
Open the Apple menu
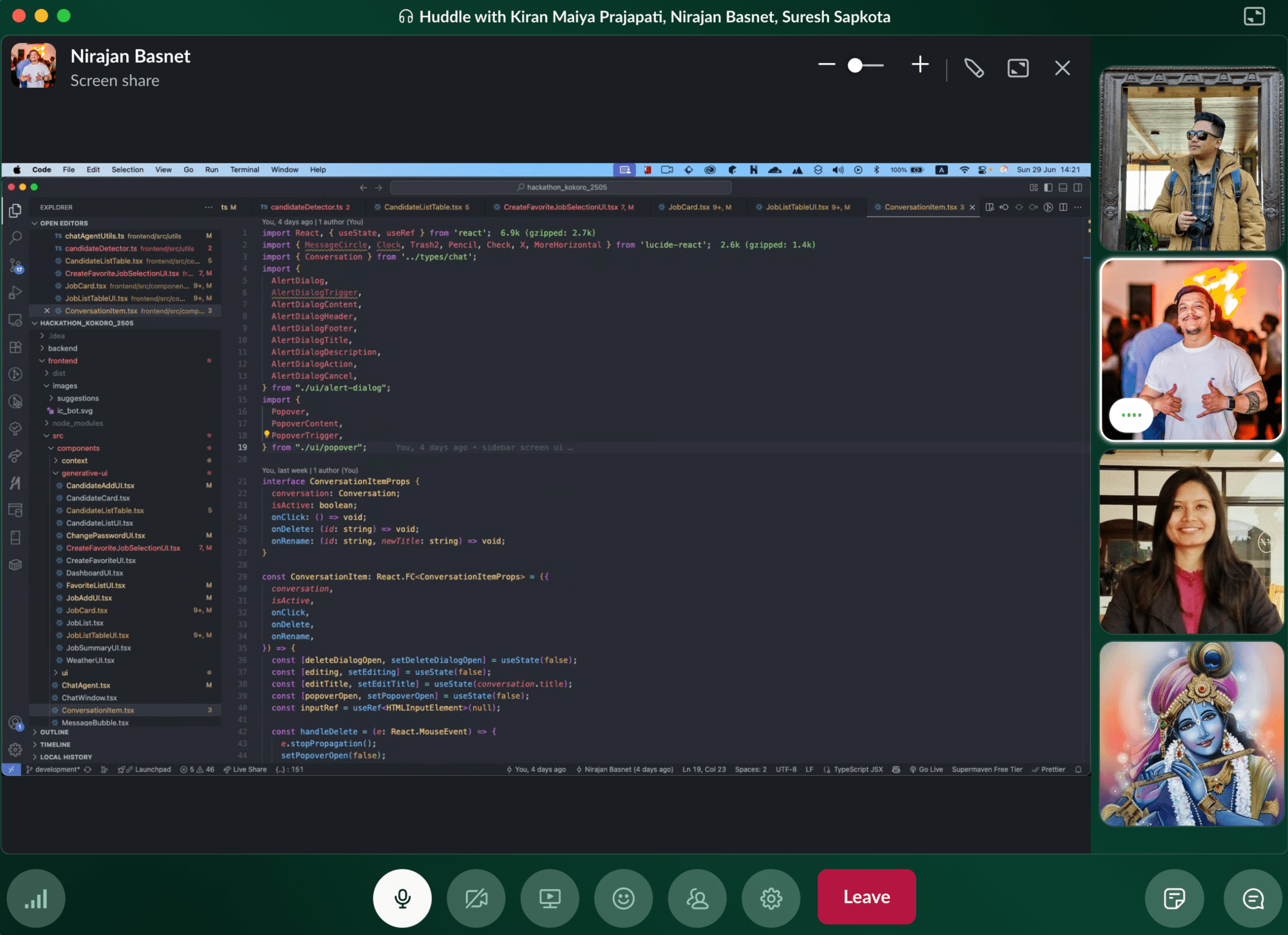coord(17,170)
